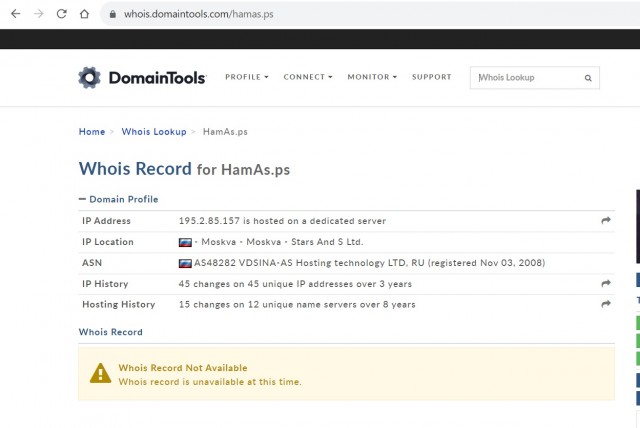Click the ASN row label
640x428 pixels.
click(92, 263)
